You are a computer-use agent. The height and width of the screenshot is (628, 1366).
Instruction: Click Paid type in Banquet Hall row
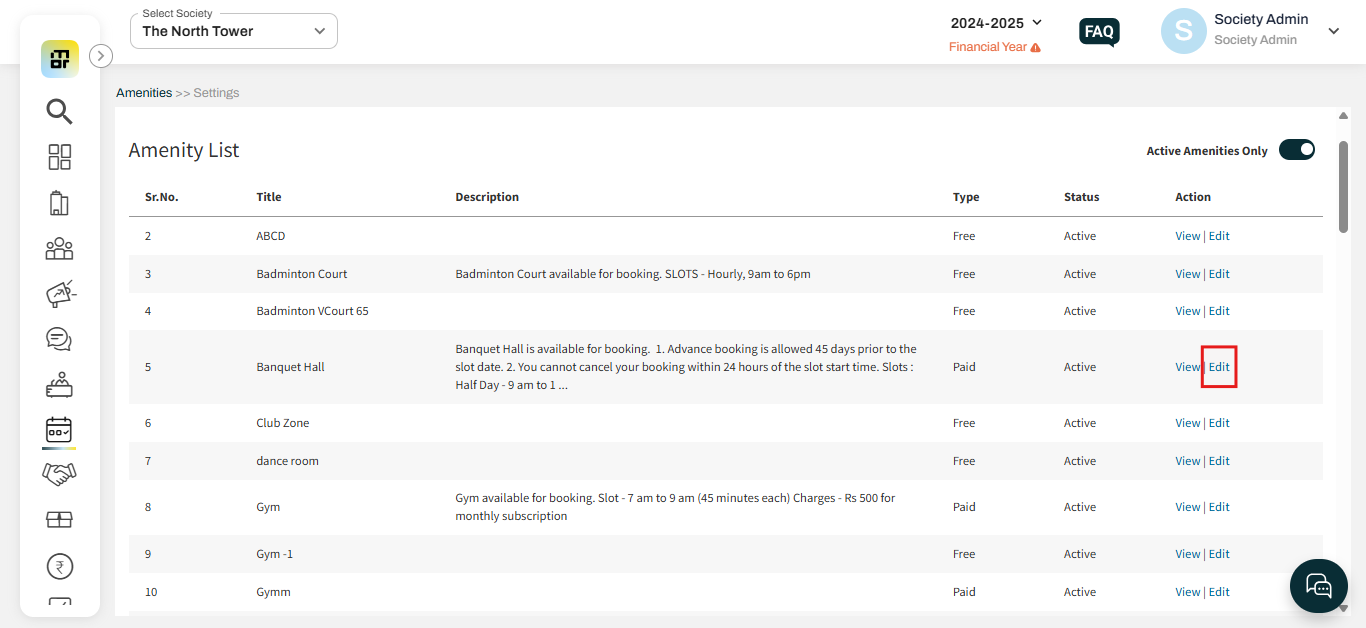pos(964,367)
